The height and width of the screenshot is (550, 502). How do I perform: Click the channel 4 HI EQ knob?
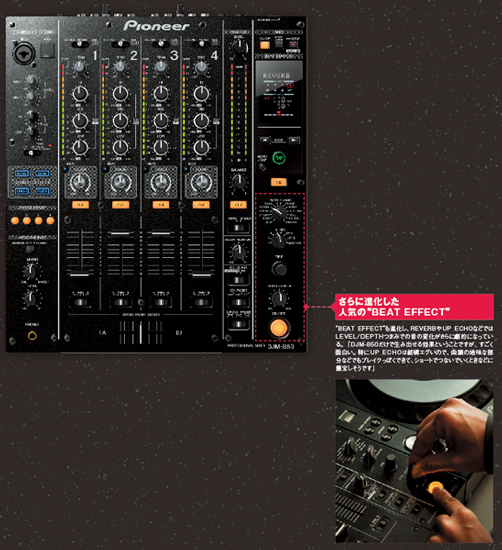201,94
